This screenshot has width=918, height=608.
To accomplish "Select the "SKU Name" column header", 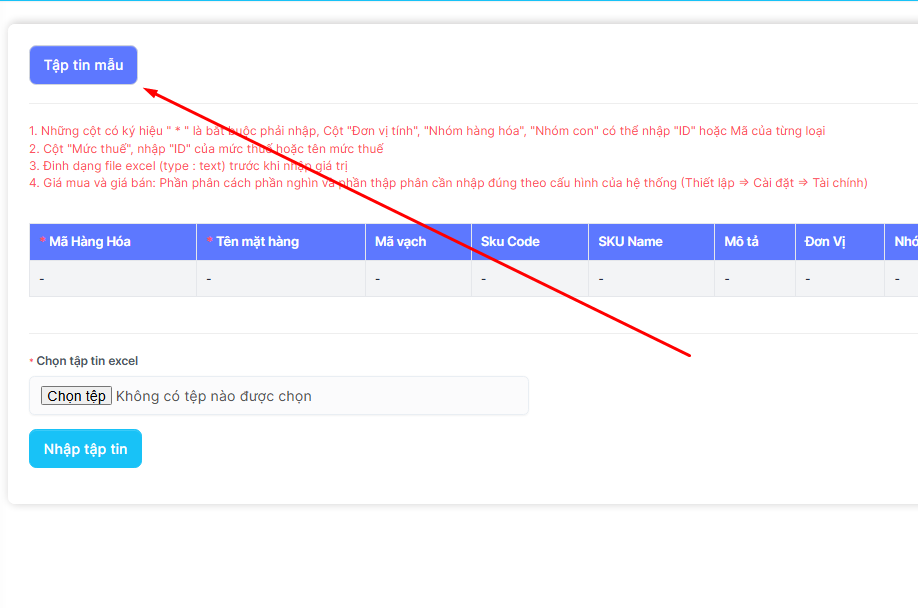I will click(630, 241).
